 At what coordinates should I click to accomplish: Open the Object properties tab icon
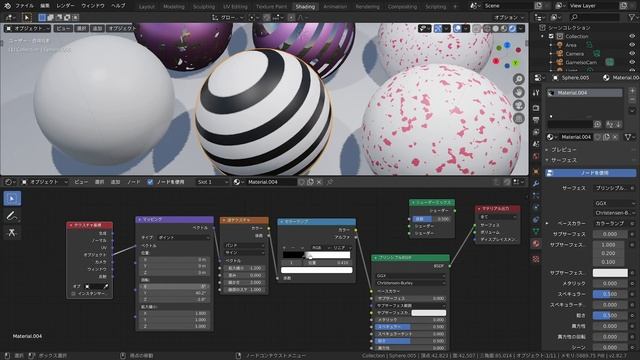(x=536, y=171)
